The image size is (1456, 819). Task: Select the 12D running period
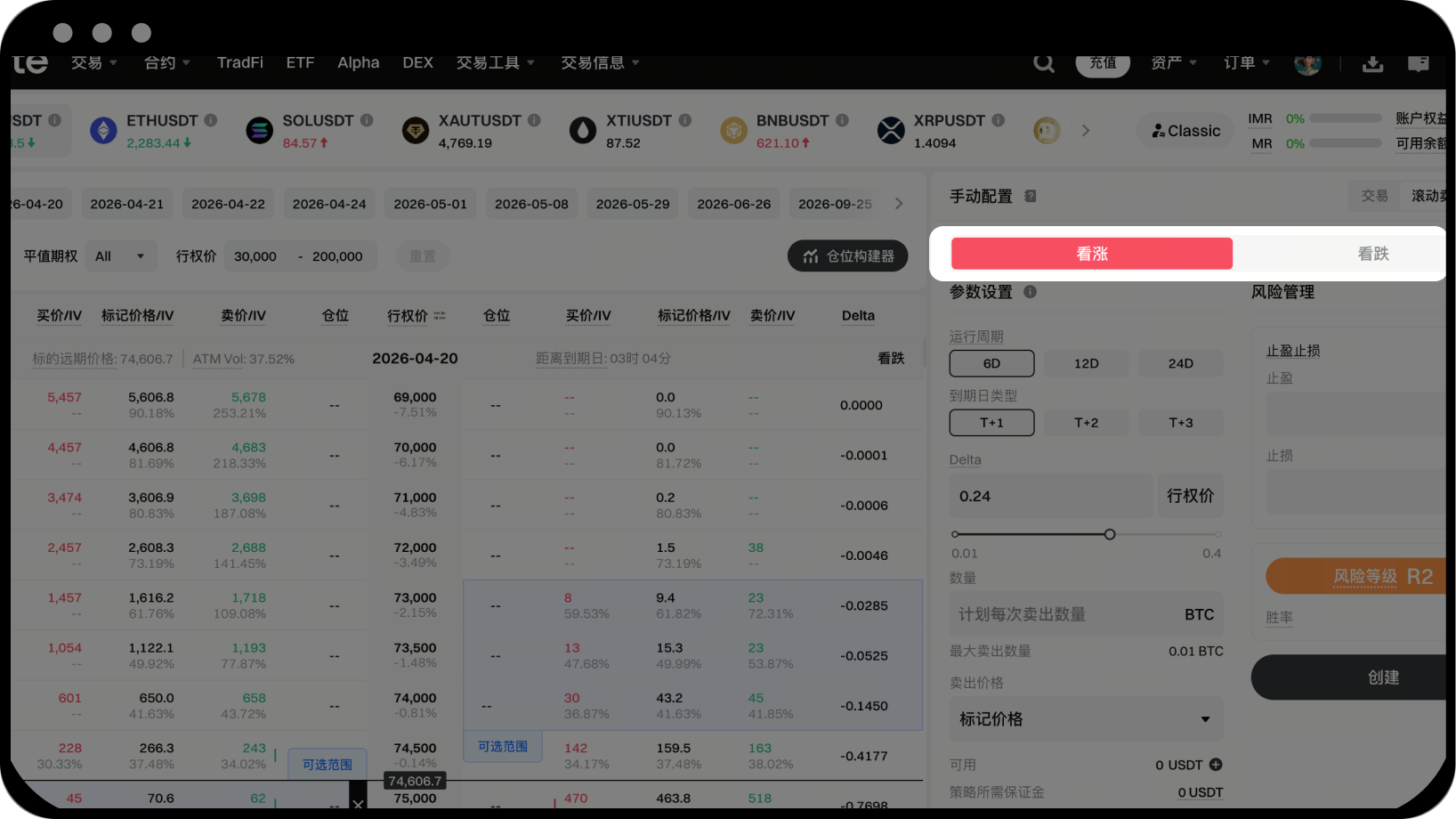1086,363
